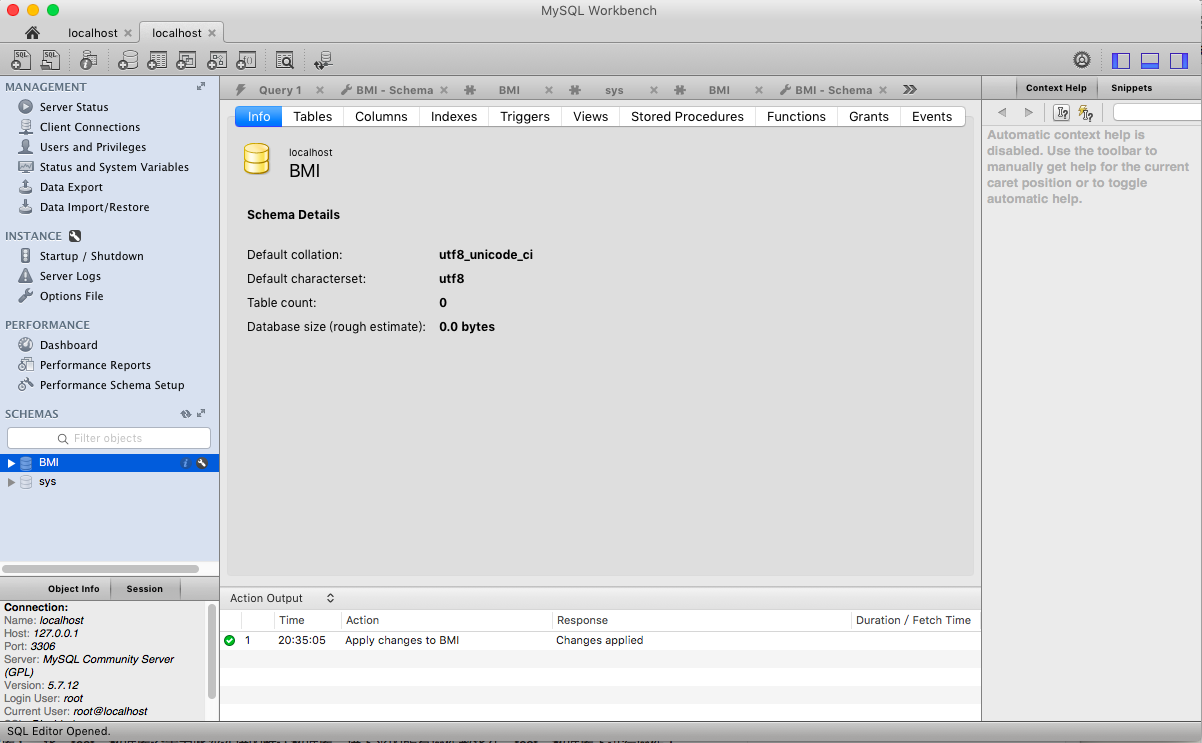Create a new stored procedure icon

pos(216,60)
